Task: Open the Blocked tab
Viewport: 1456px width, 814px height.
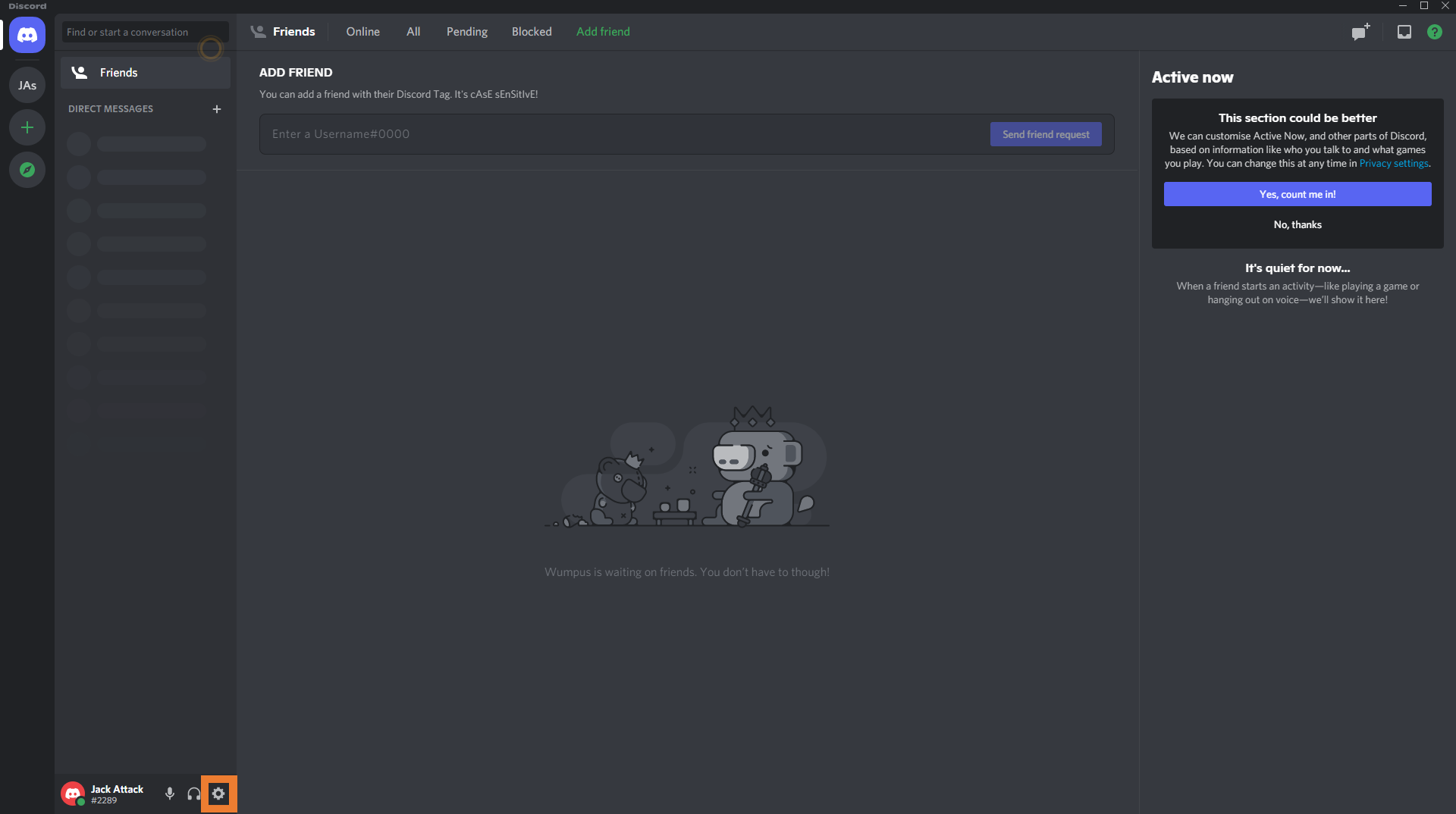Action: pos(531,32)
